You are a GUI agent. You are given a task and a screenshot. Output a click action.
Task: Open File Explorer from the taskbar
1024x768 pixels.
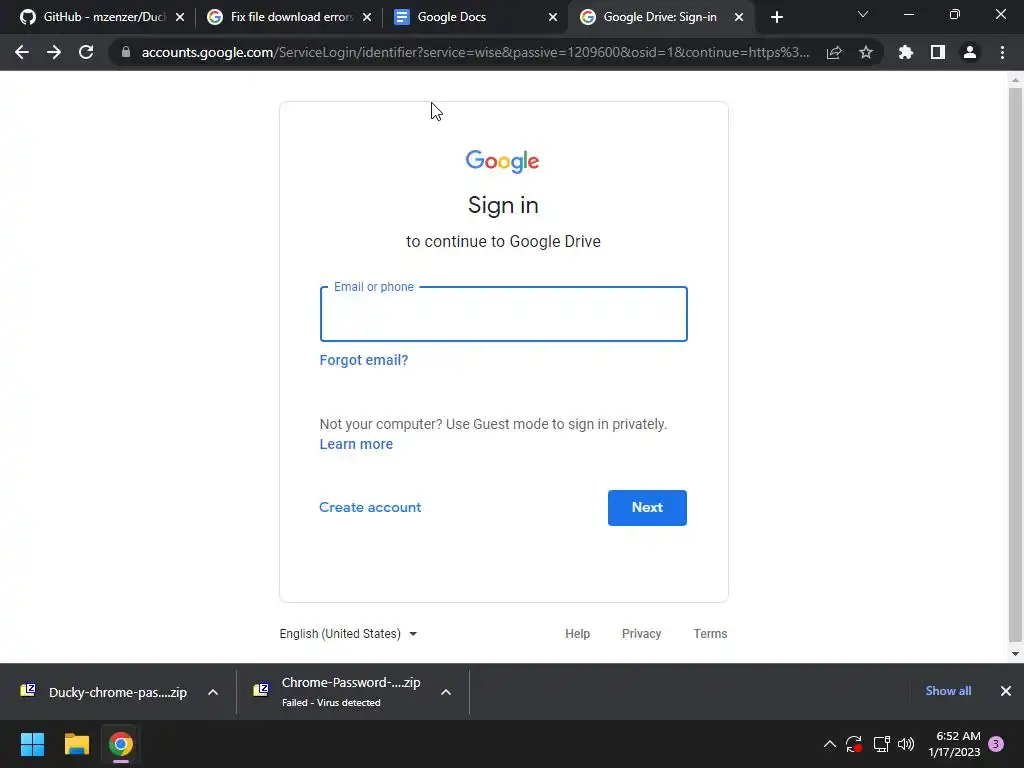(76, 744)
